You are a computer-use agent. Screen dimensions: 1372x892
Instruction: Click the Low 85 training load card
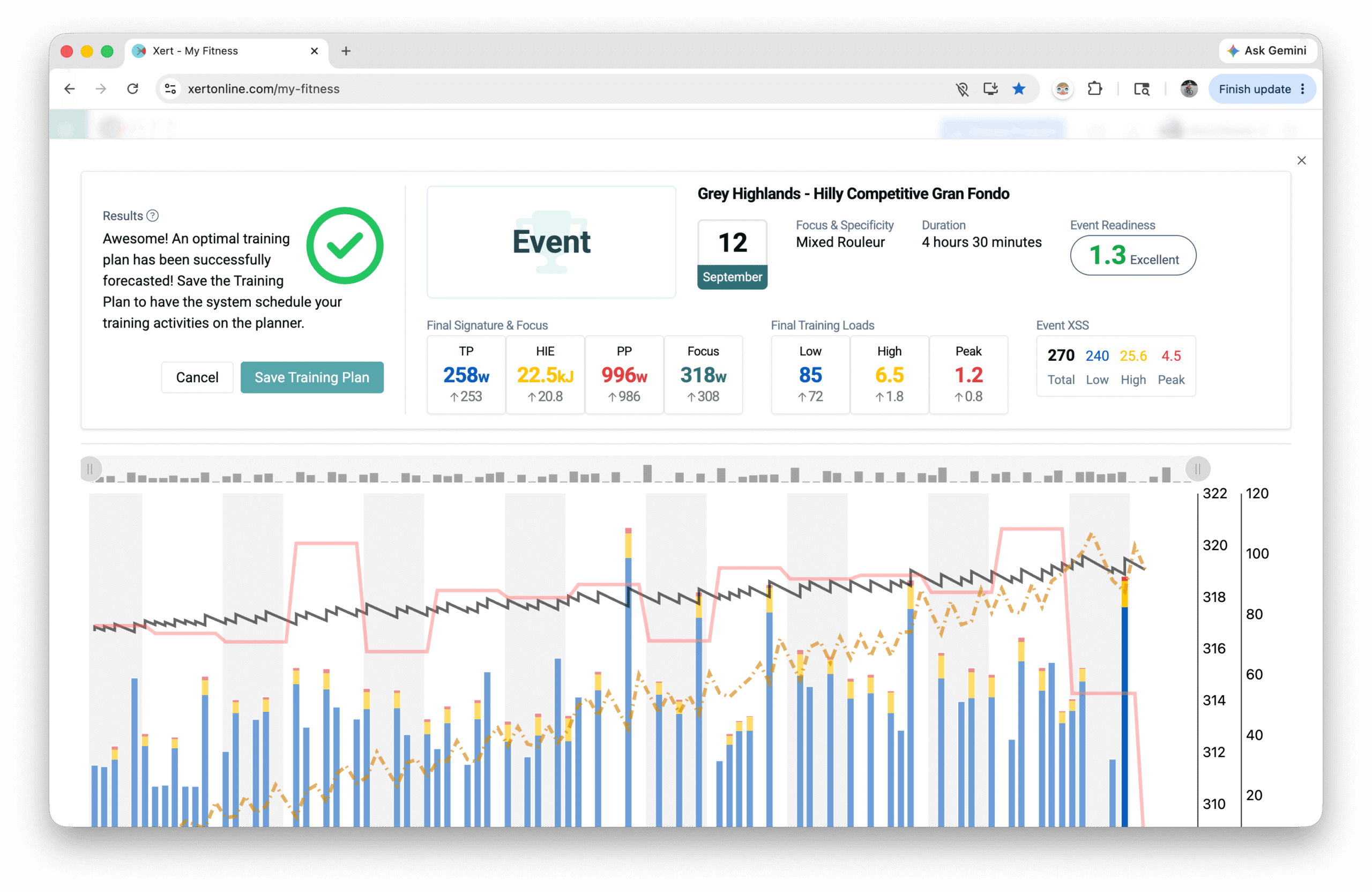click(810, 375)
